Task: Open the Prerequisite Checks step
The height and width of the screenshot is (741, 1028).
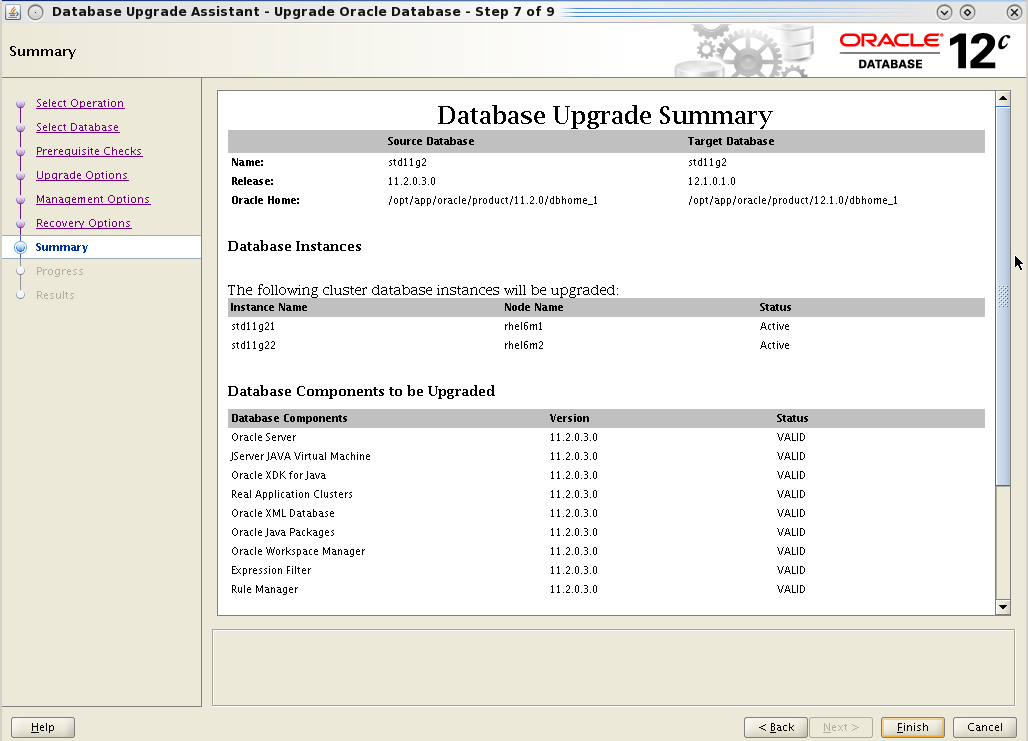Action: (x=89, y=151)
